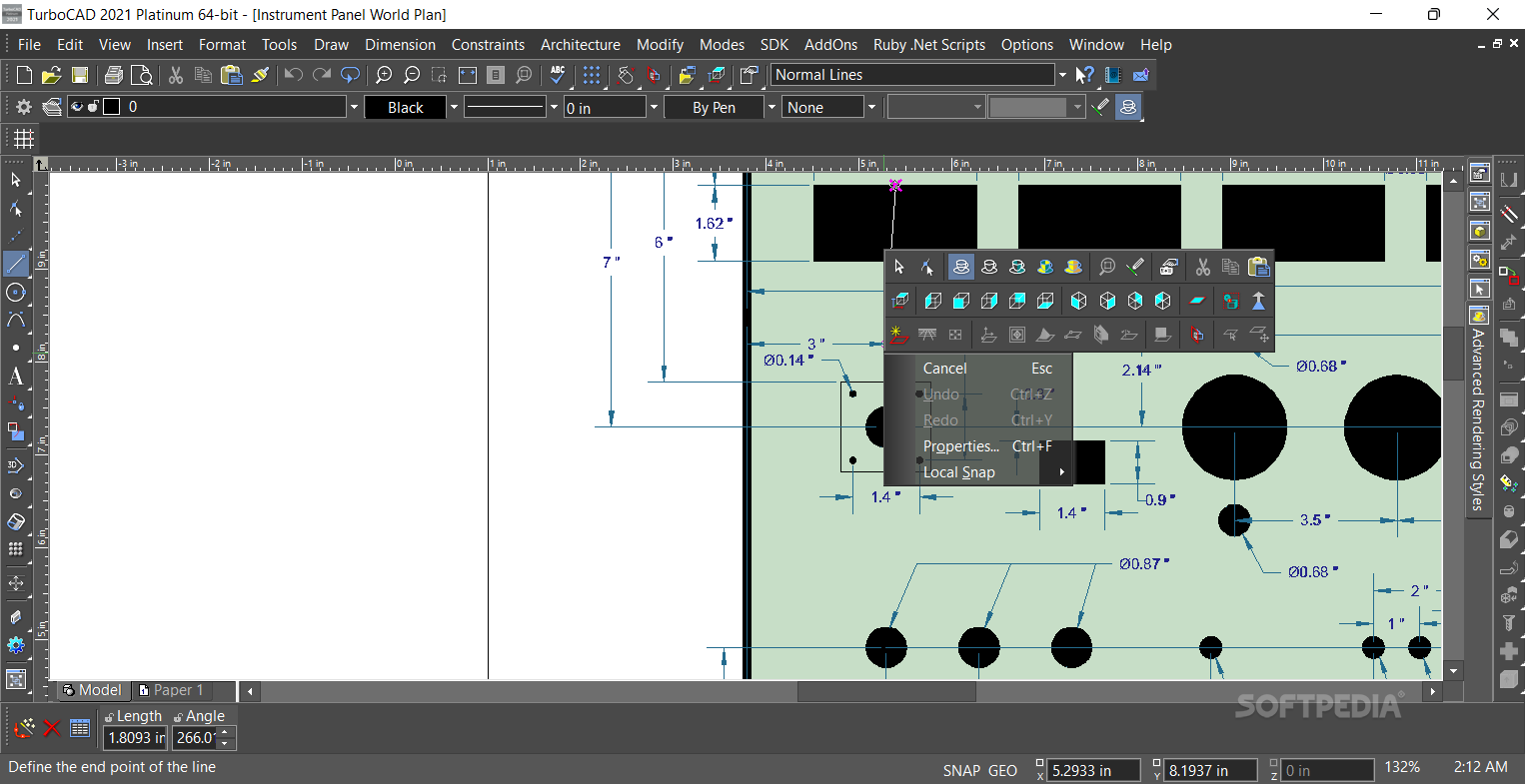This screenshot has height=784, width=1525.
Task: Open the Architecture menu
Action: (x=580, y=44)
